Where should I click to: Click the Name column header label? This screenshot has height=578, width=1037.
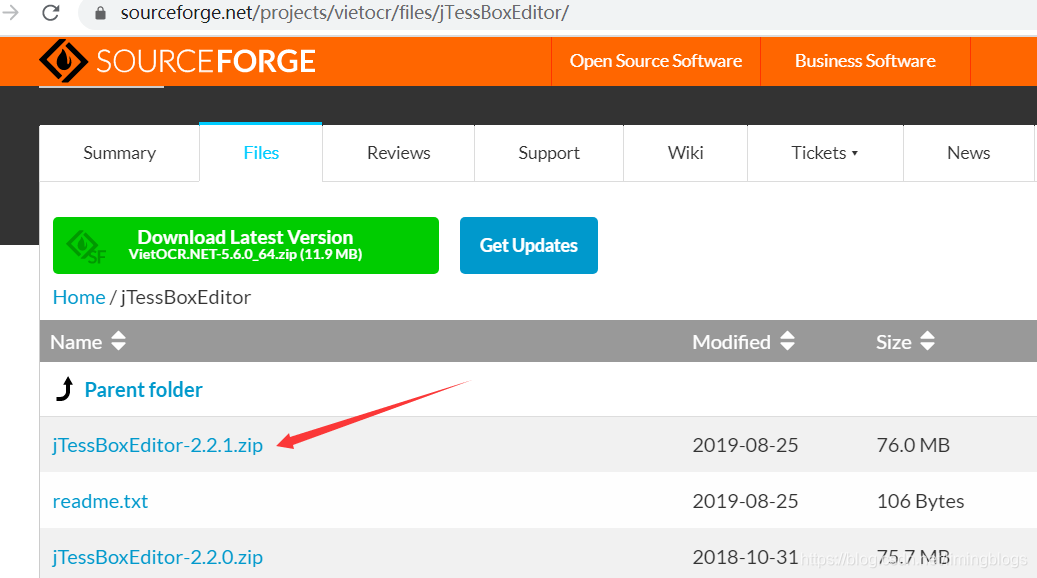[x=76, y=342]
